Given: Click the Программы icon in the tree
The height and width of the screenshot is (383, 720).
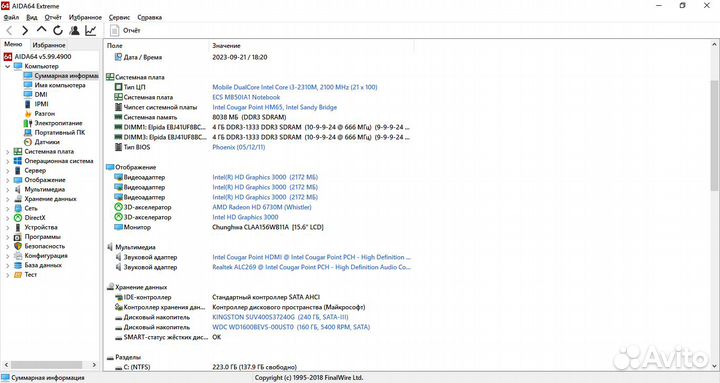Looking at the screenshot, I should pos(17,237).
